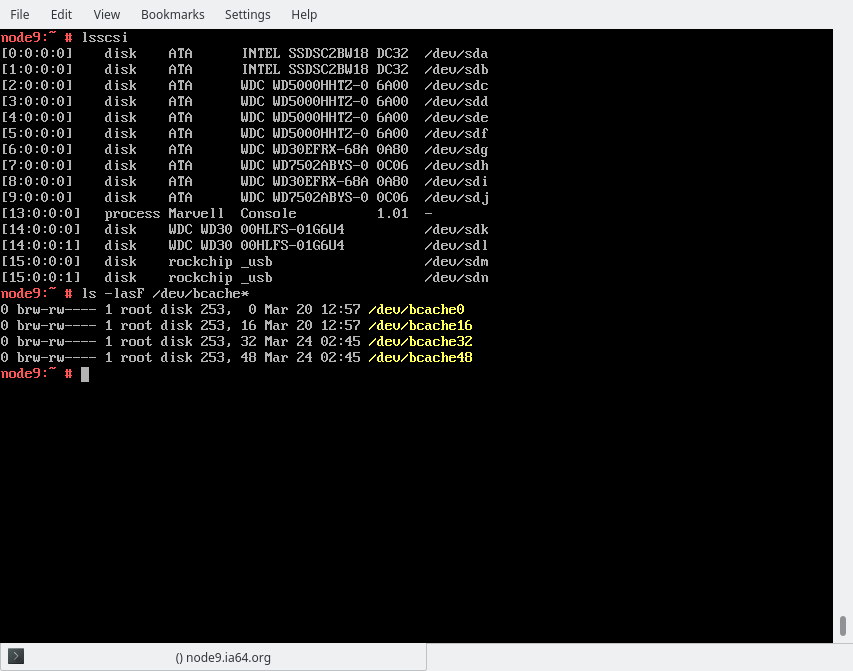The height and width of the screenshot is (671, 853).
Task: Open the Help menu
Action: point(304,15)
